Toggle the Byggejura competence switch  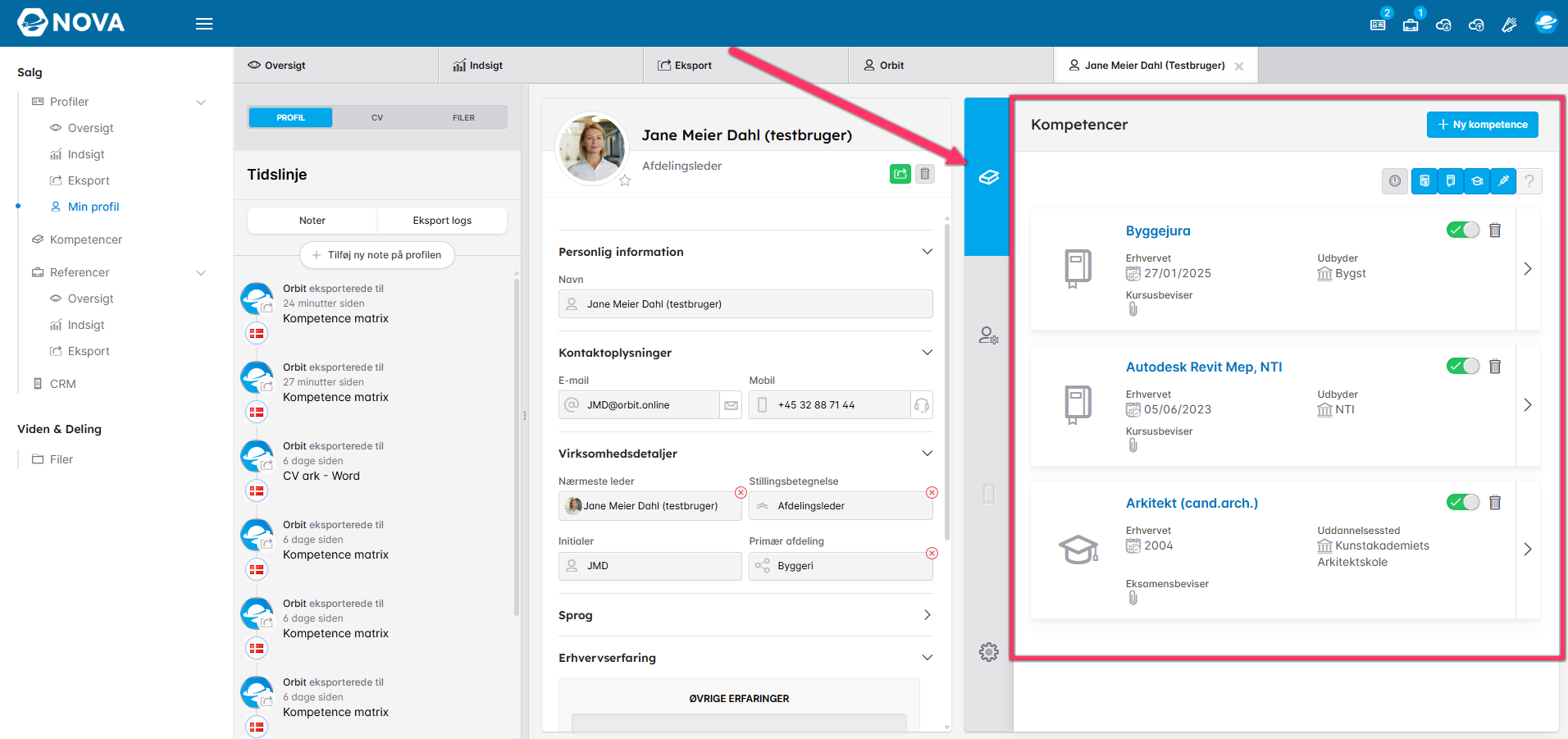pos(1463,230)
